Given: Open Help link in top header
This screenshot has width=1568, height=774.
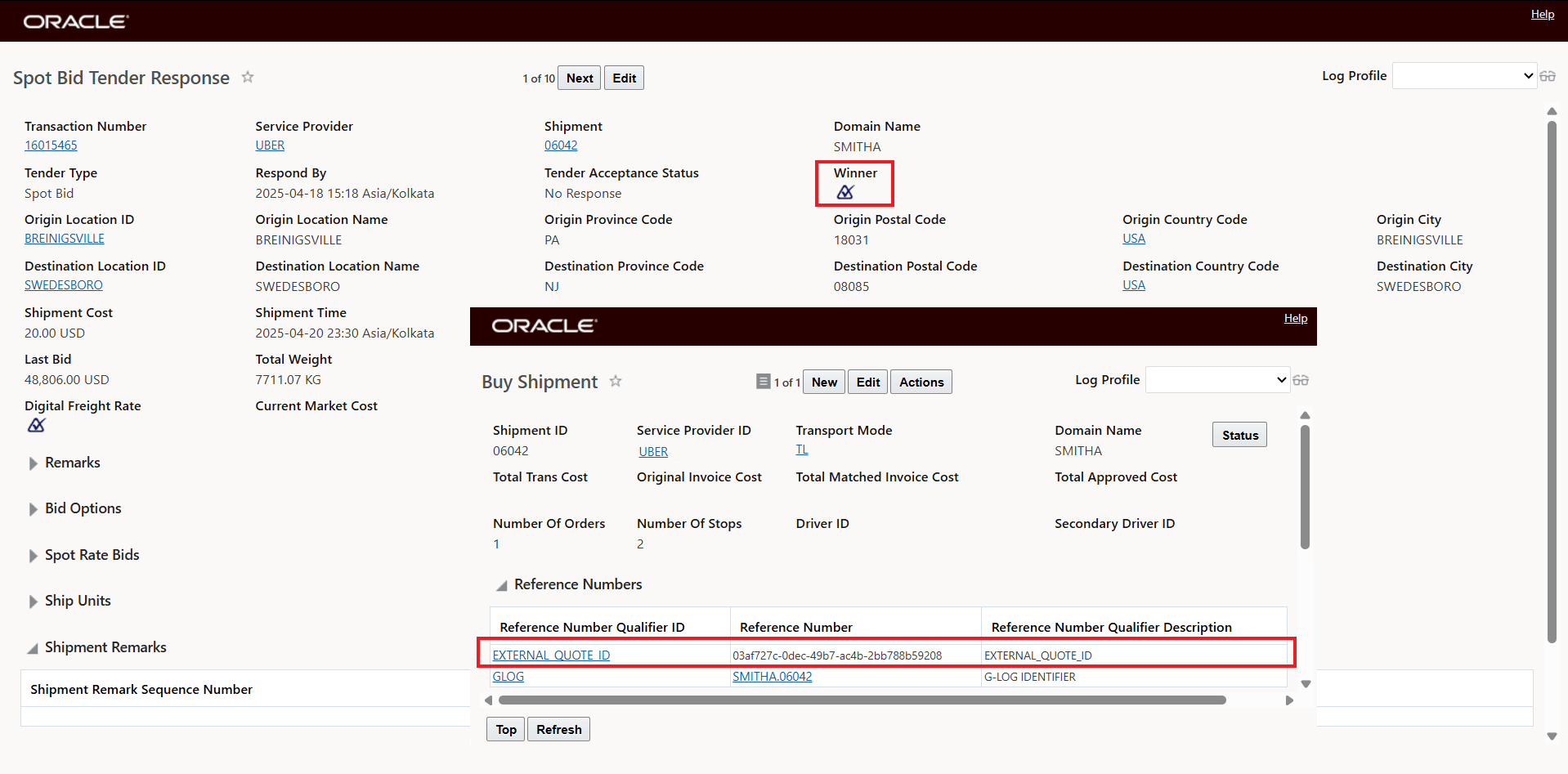Looking at the screenshot, I should [1543, 14].
